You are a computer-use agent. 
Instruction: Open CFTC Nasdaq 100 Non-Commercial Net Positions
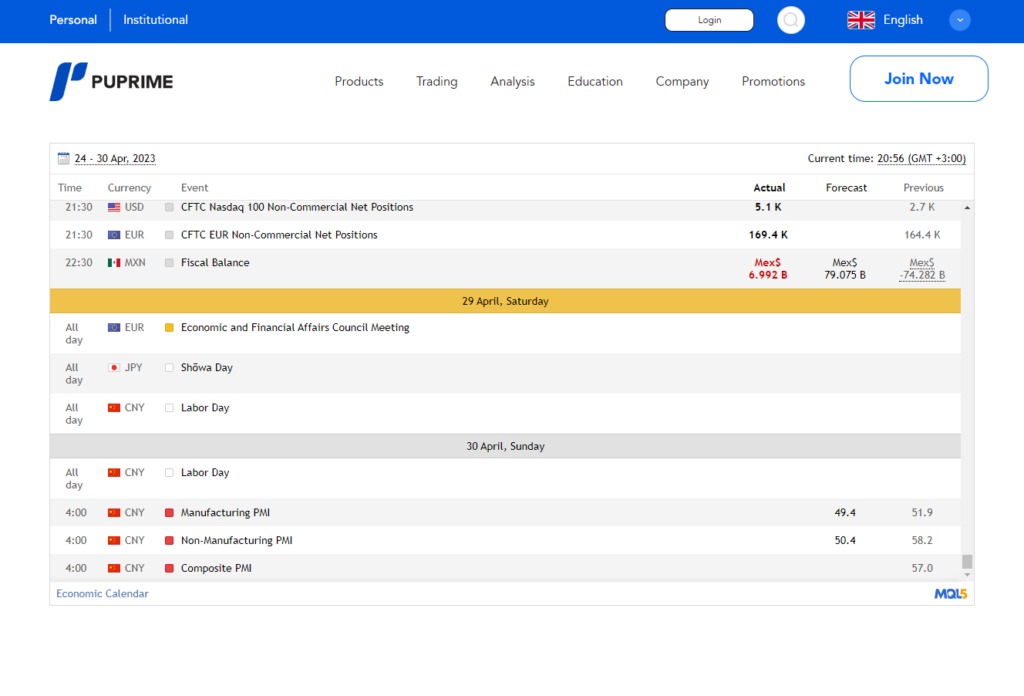[x=297, y=207]
